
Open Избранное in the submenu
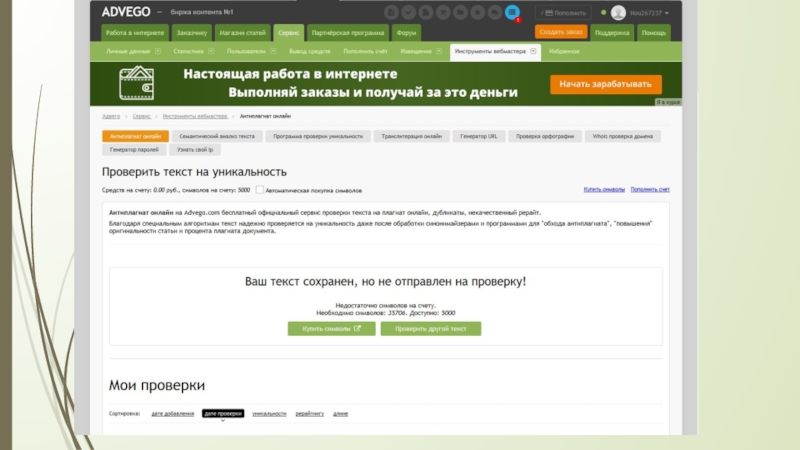[564, 51]
